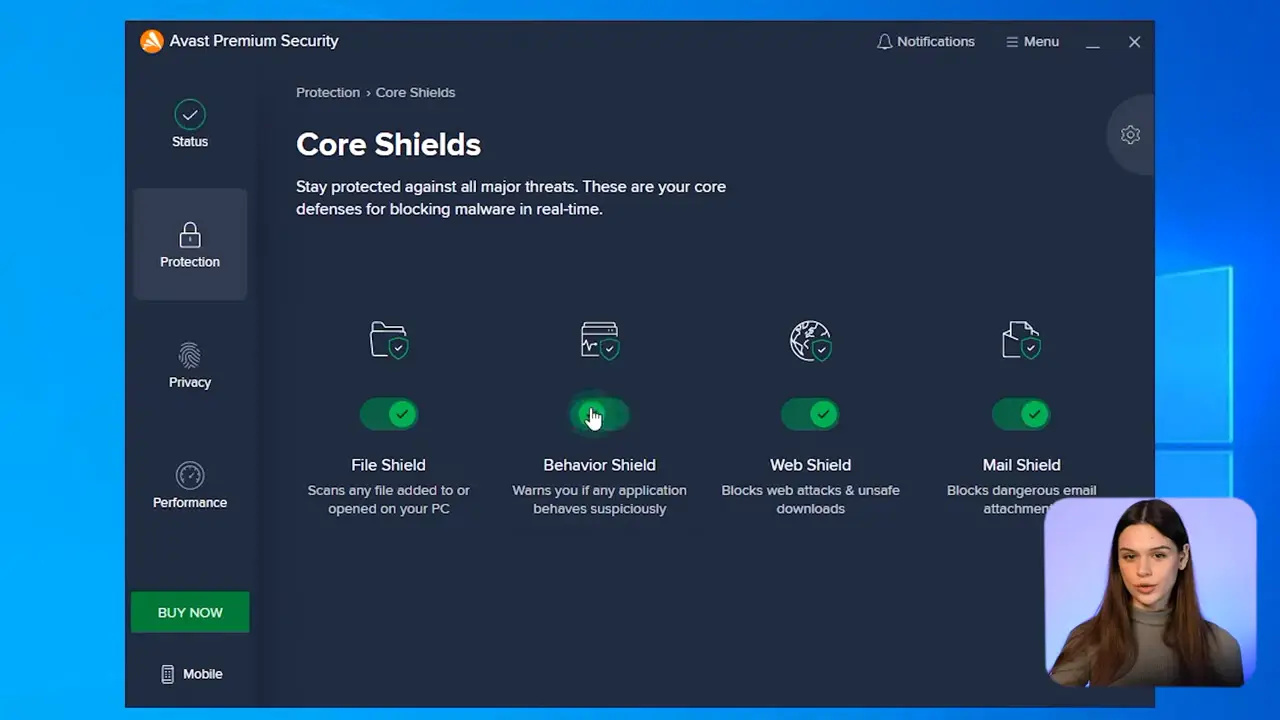Click the Mail Shield document icon
The width and height of the screenshot is (1280, 720).
[1021, 340]
